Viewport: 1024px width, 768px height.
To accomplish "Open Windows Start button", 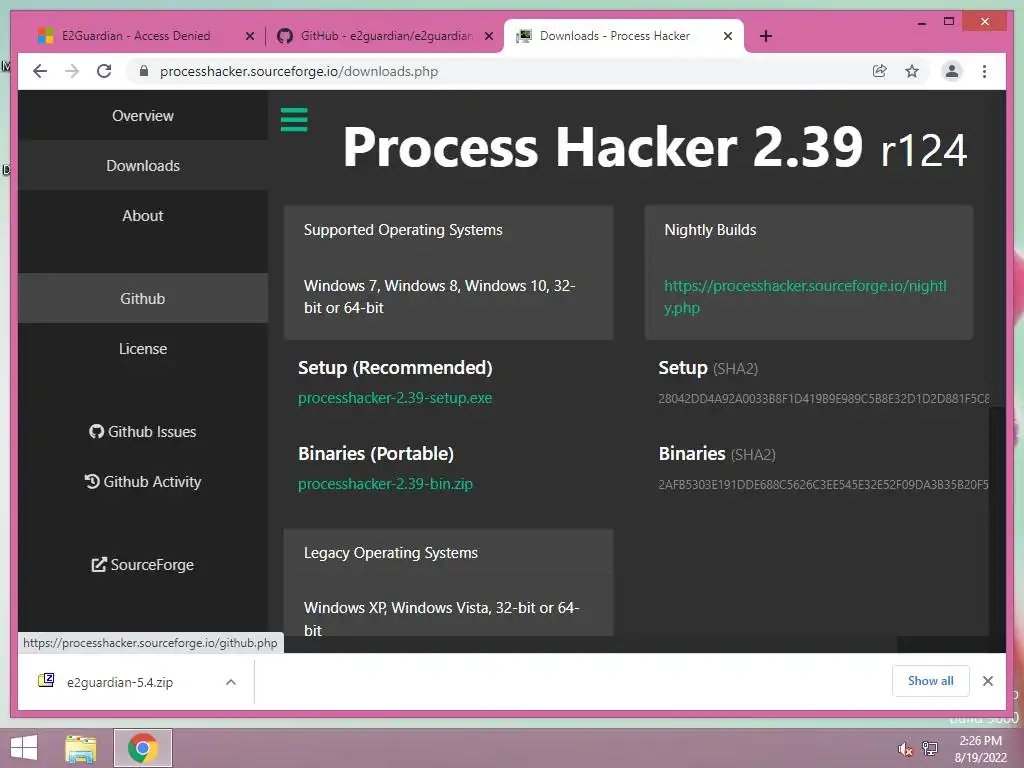I will 24,748.
